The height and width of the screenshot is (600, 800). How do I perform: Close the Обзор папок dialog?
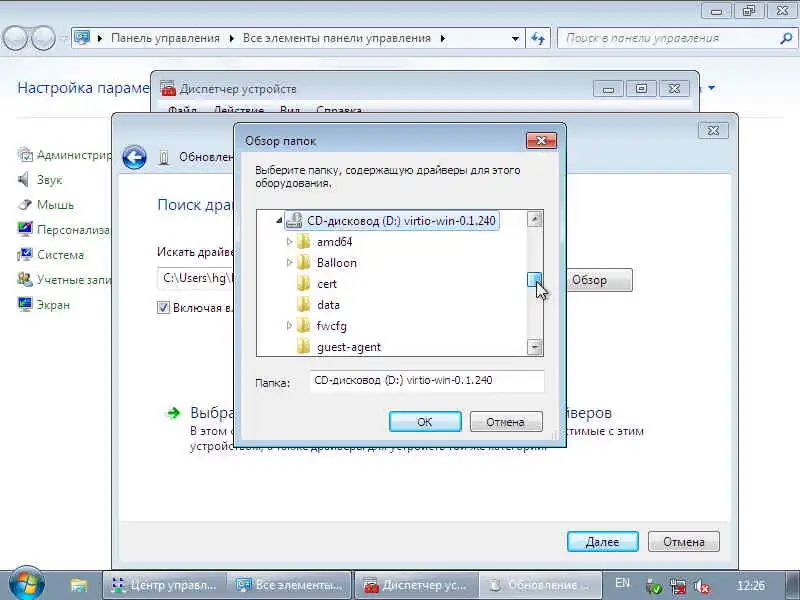[541, 140]
